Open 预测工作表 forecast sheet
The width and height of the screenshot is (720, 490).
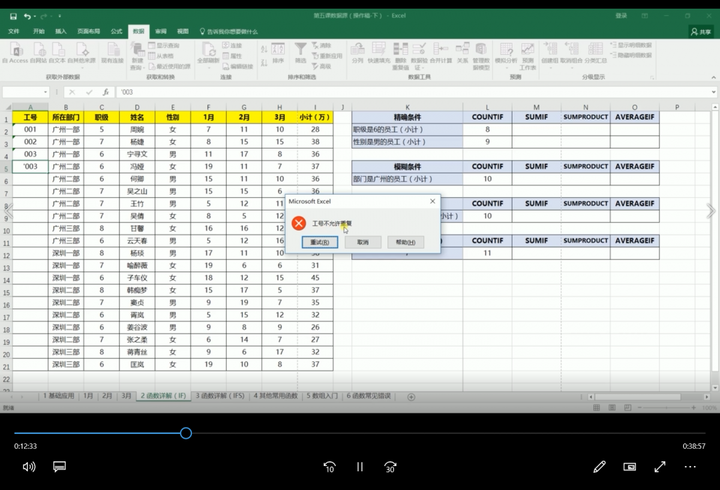click(528, 56)
